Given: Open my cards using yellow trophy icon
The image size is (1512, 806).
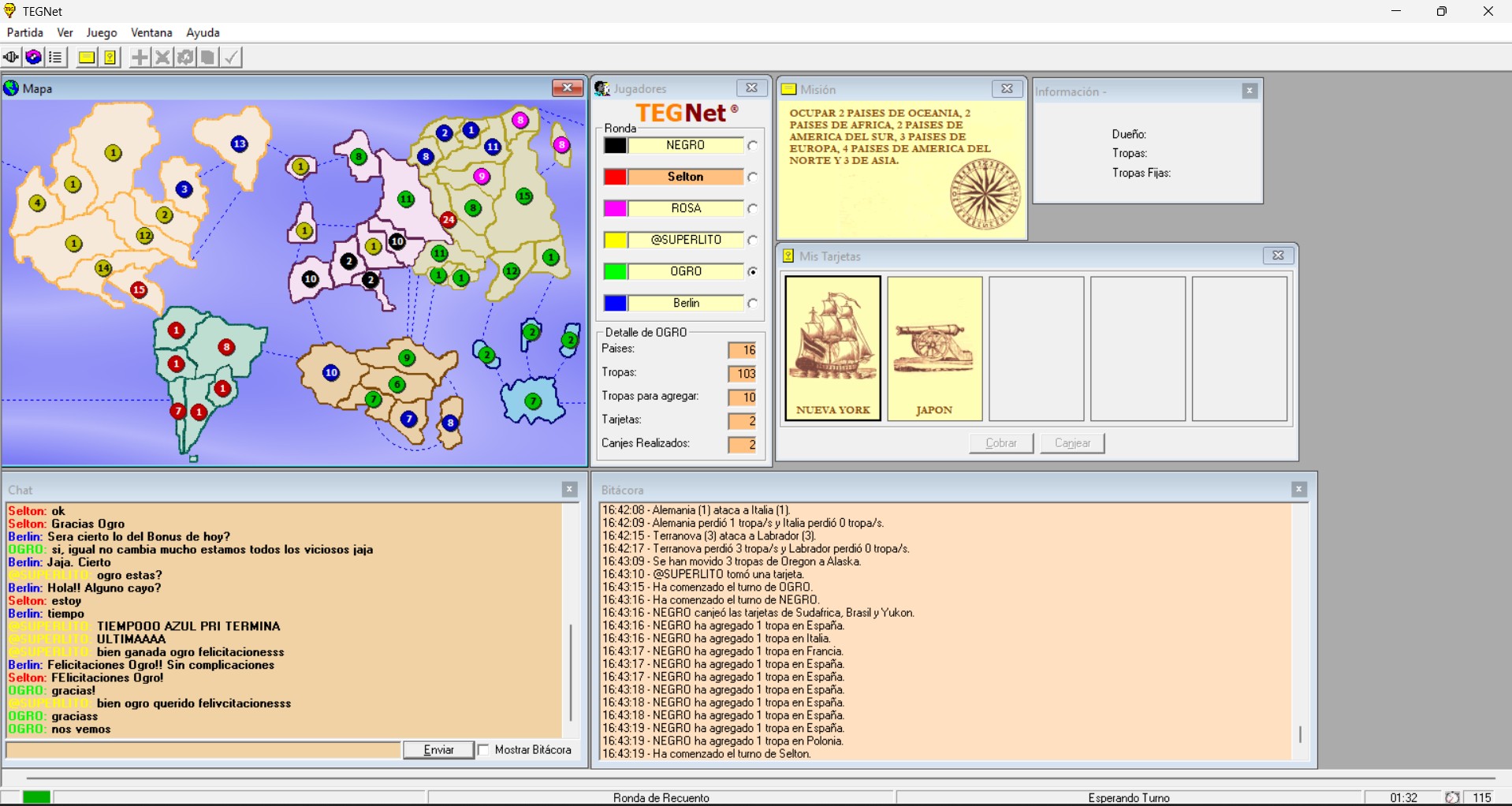Looking at the screenshot, I should 110,58.
